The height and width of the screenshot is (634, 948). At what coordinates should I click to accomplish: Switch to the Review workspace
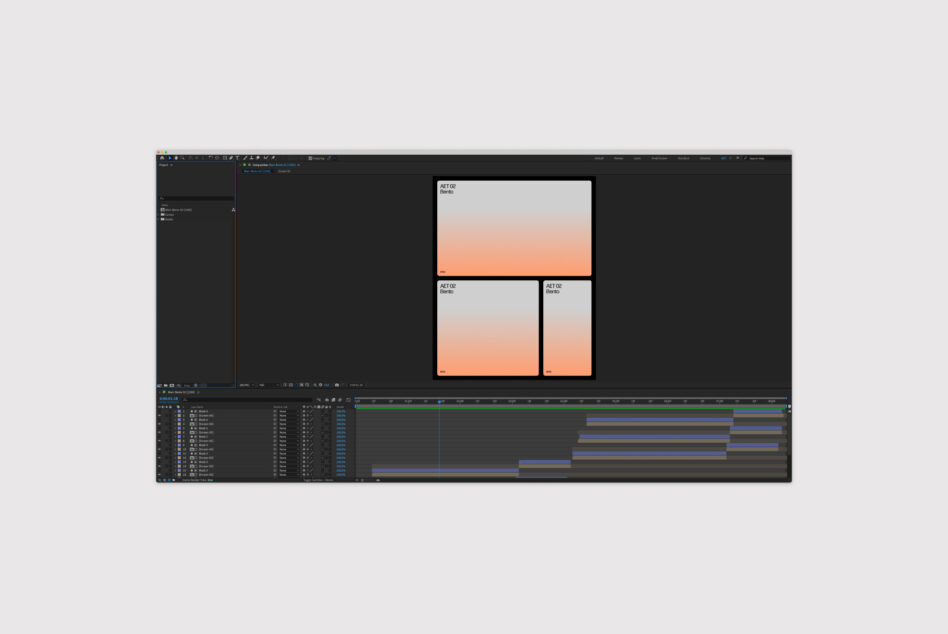pos(618,158)
